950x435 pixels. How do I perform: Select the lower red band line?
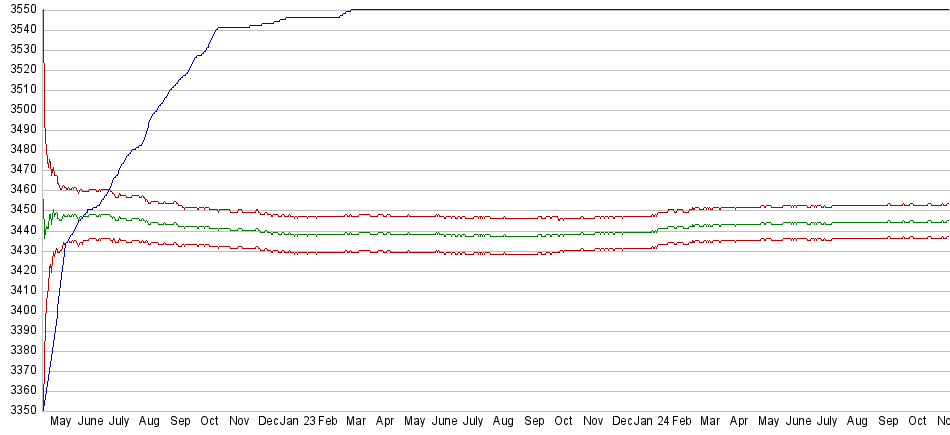point(500,254)
